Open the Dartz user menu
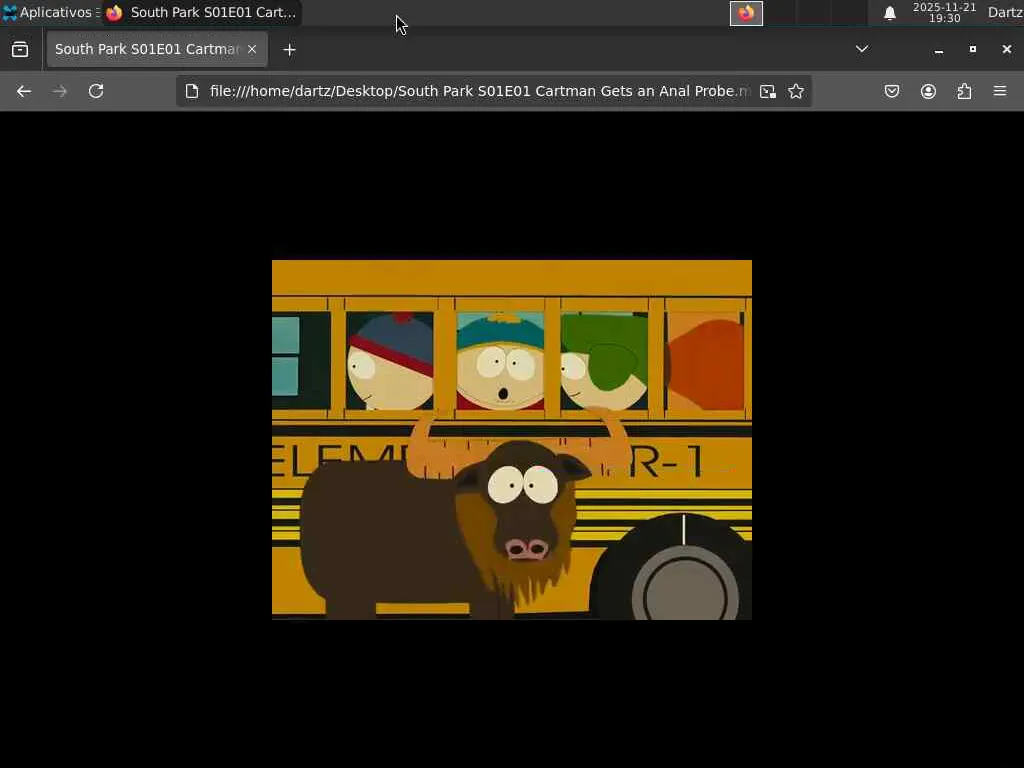The width and height of the screenshot is (1024, 768). click(x=1004, y=12)
